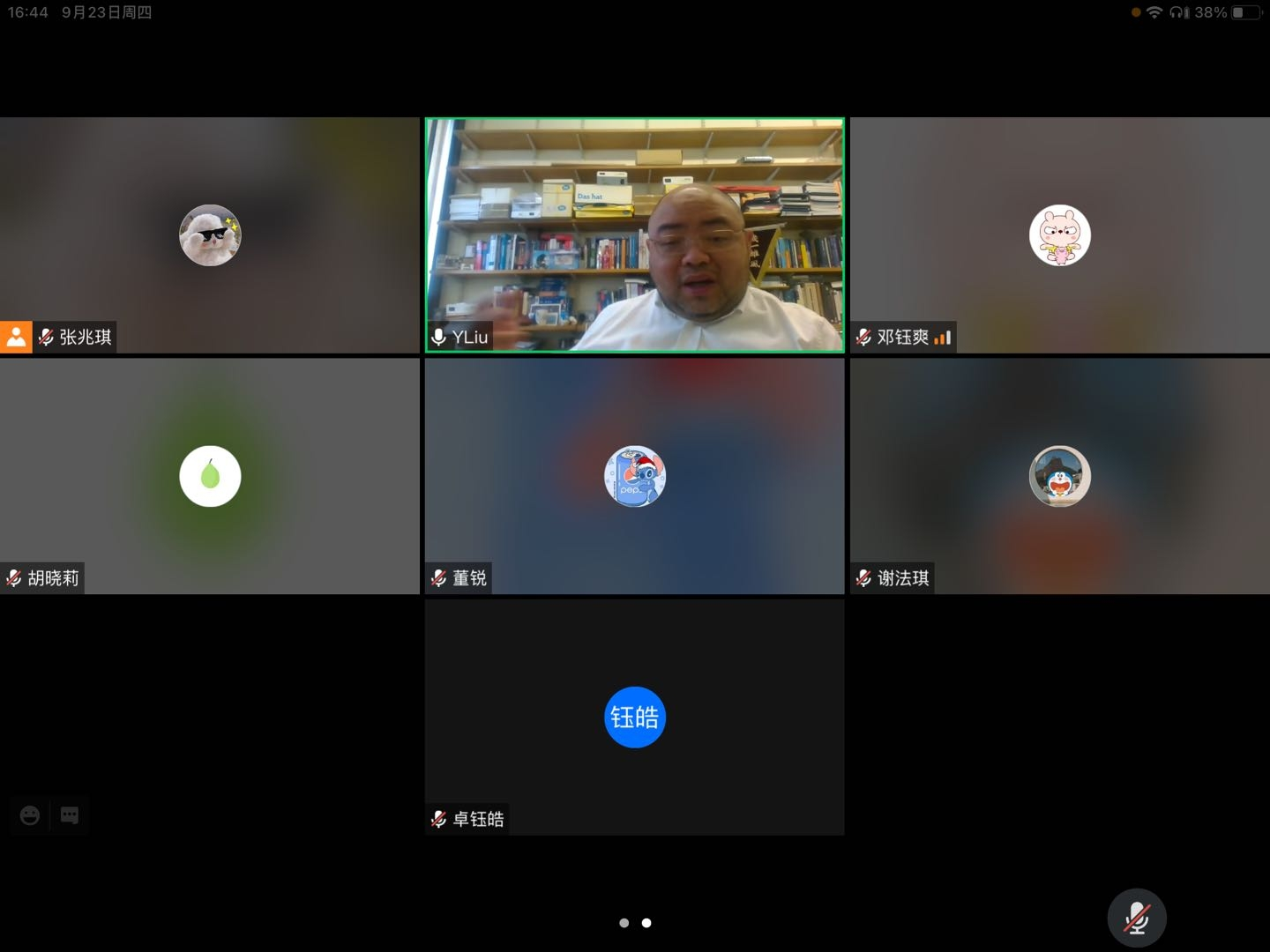Image resolution: width=1270 pixels, height=952 pixels.
Task: Click the muted mic icon next to 胡晓莉
Action: (x=14, y=578)
